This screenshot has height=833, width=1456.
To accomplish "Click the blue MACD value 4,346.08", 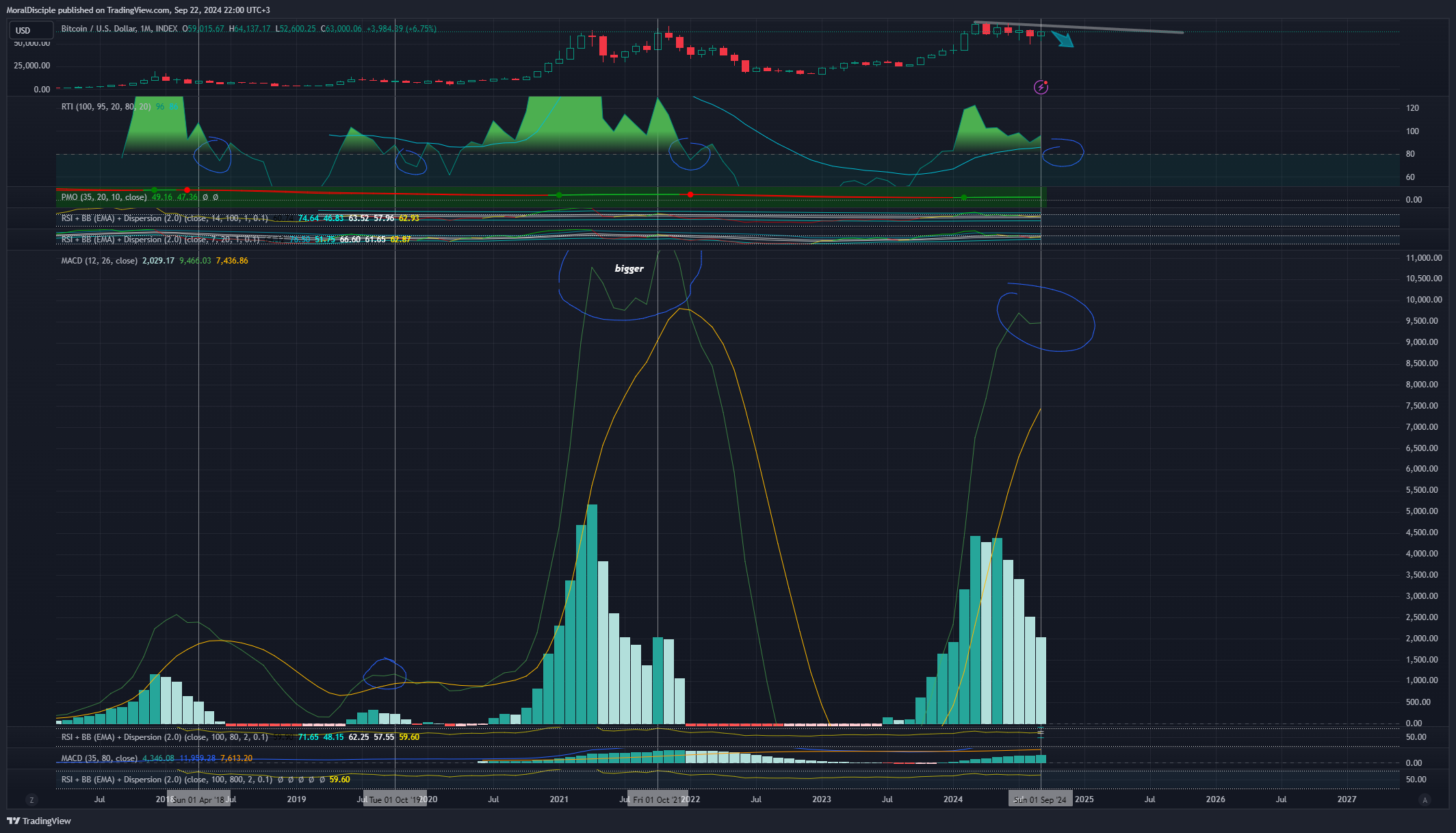I will point(158,758).
